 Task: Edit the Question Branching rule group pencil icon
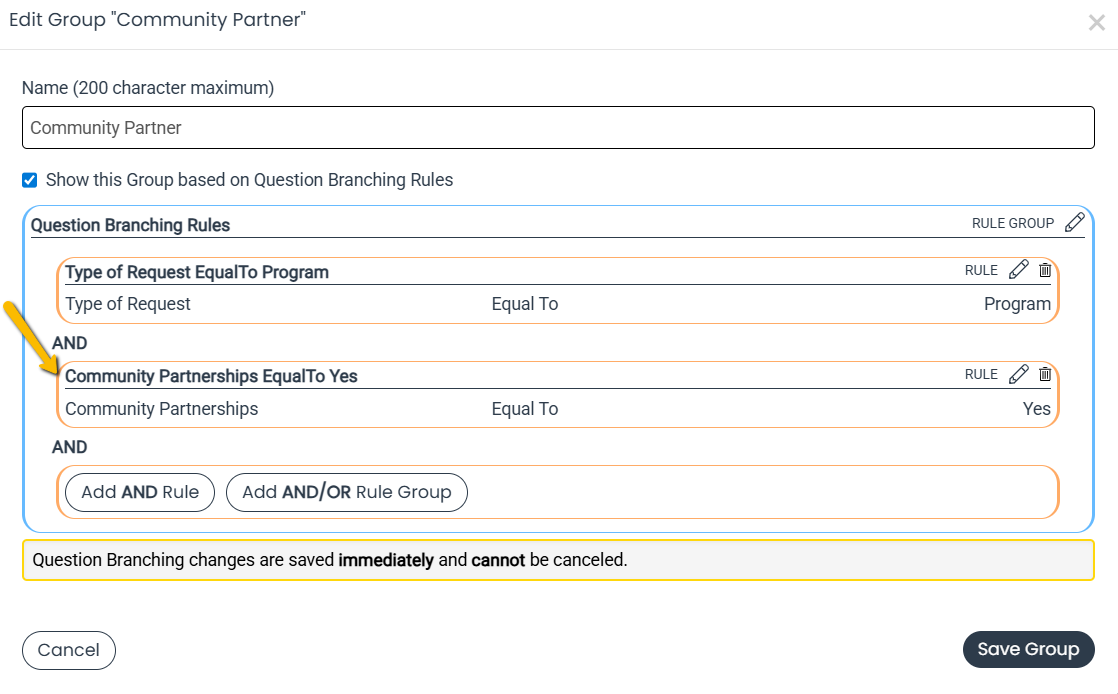tap(1075, 223)
